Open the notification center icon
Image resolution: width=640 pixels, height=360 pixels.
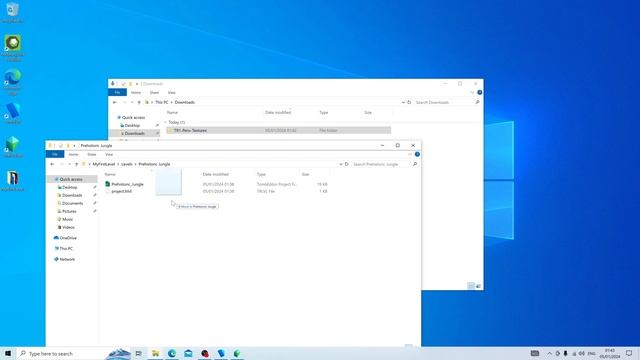click(629, 353)
